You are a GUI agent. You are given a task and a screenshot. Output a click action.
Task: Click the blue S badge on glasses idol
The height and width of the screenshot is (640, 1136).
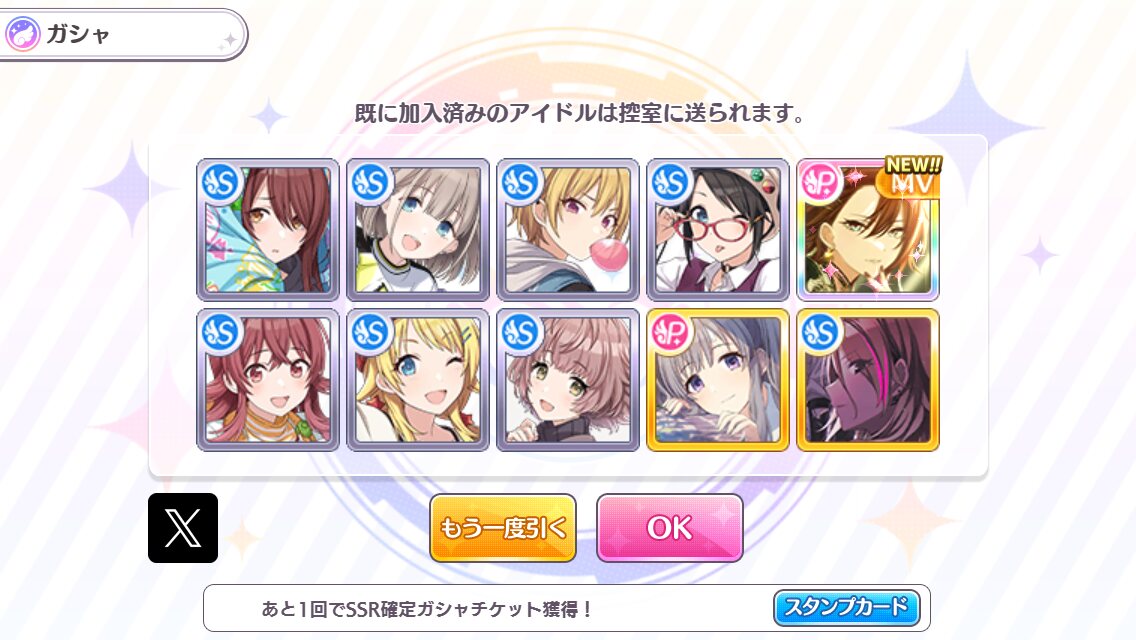coord(670,183)
